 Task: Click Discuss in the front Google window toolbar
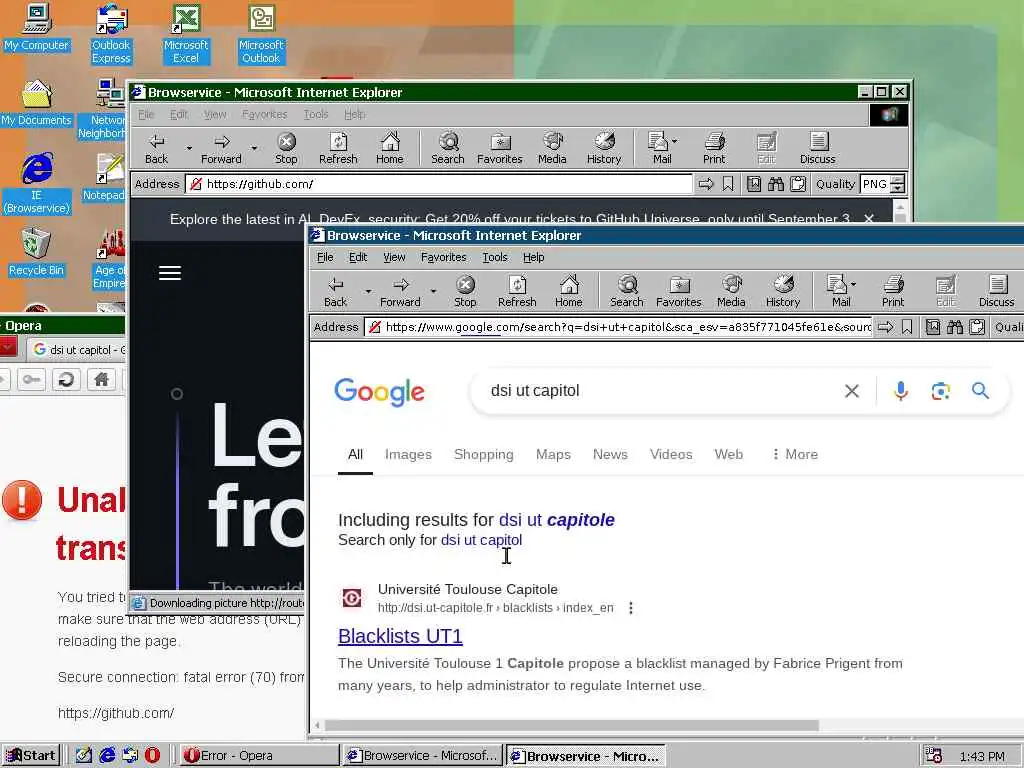[996, 291]
